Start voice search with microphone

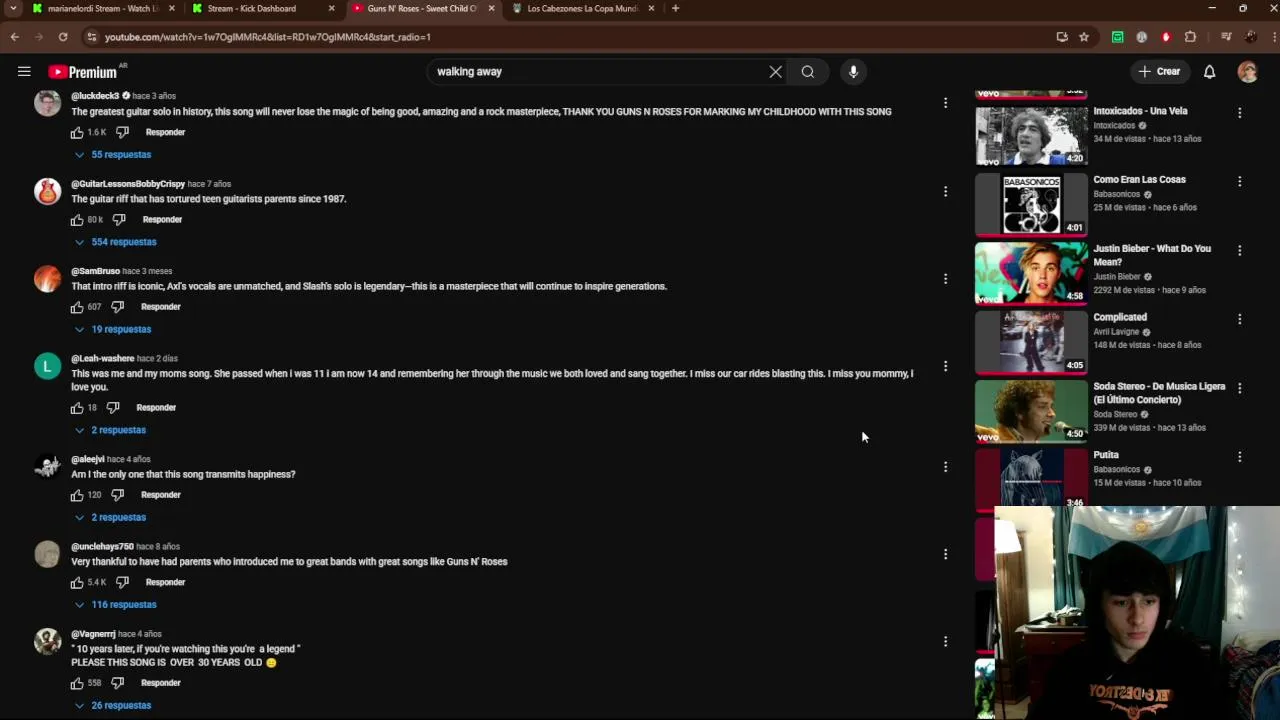click(x=853, y=72)
